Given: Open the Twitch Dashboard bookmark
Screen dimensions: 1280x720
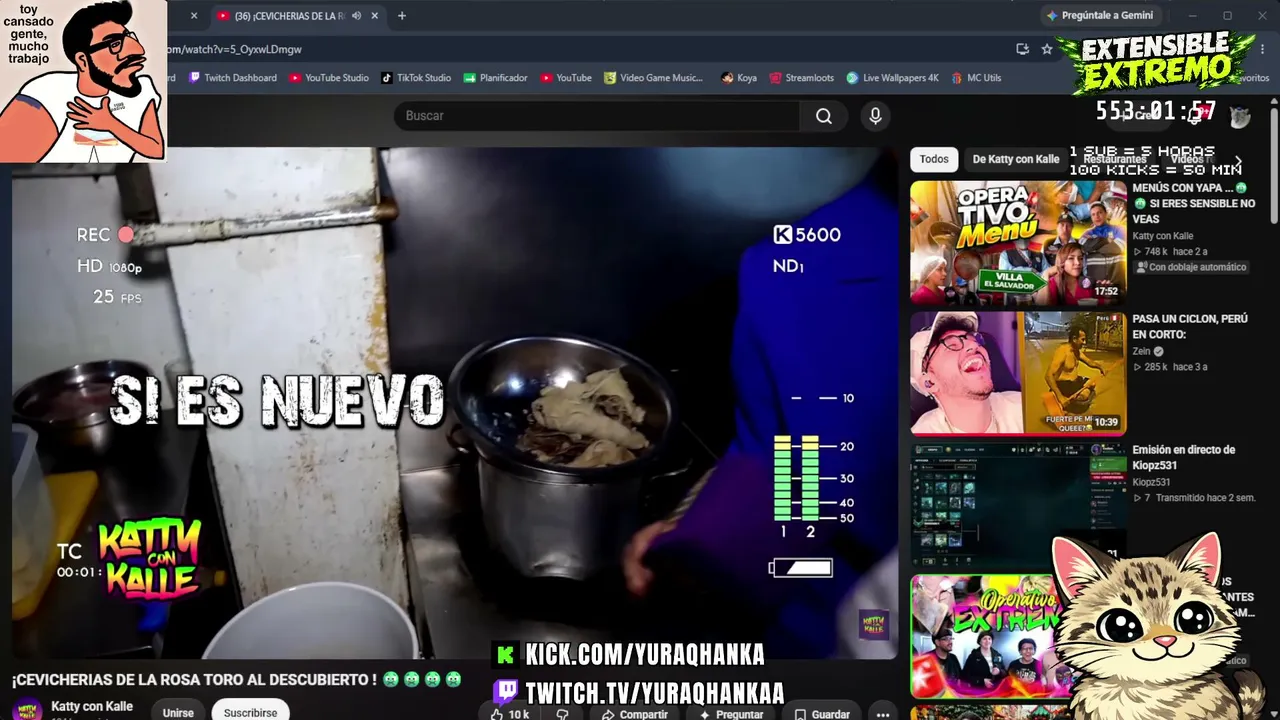Looking at the screenshot, I should (233, 78).
